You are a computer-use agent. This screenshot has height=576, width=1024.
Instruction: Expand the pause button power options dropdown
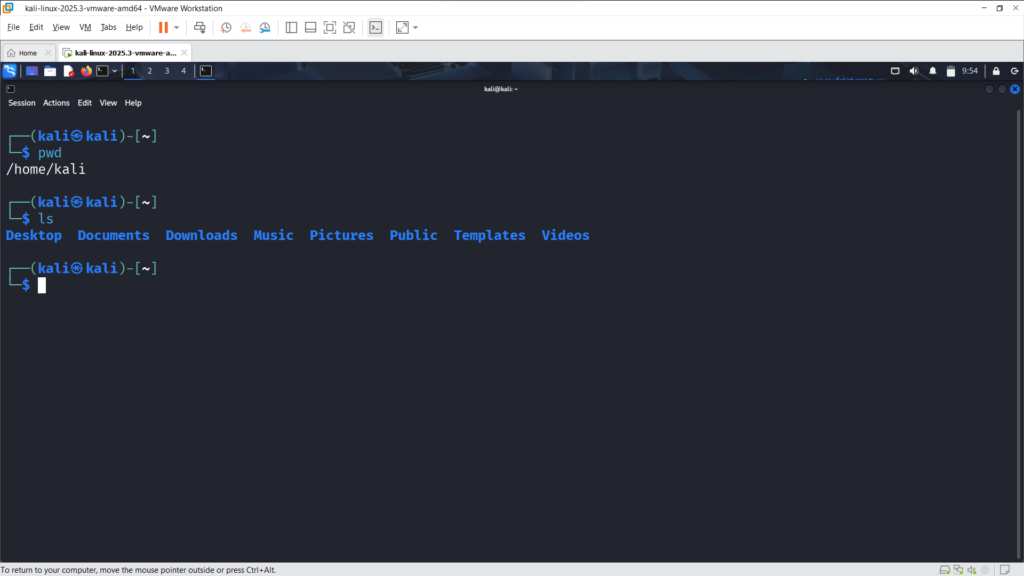pyautogui.click(x=177, y=27)
